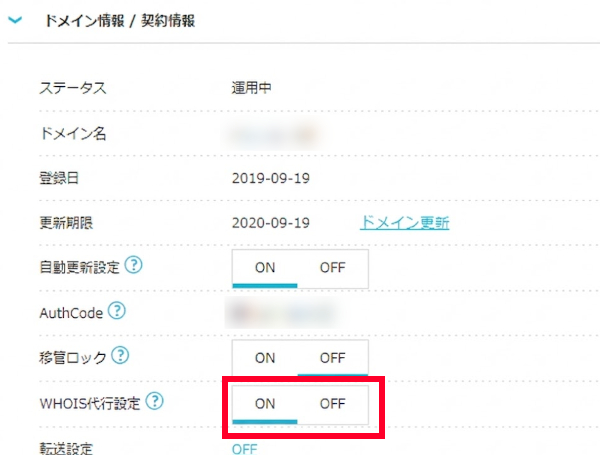This screenshot has width=600, height=455.
Task: Click the 運用中 status text
Action: pyautogui.click(x=252, y=87)
